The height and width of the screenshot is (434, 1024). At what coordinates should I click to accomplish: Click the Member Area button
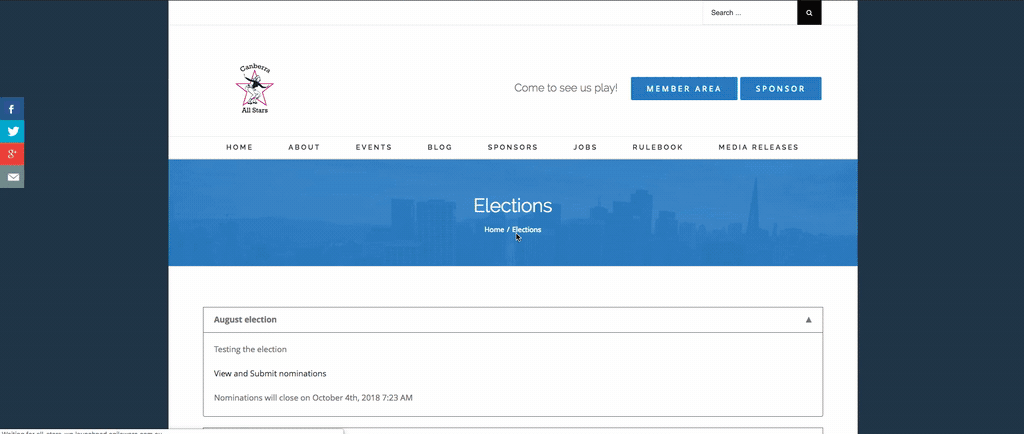tap(683, 89)
